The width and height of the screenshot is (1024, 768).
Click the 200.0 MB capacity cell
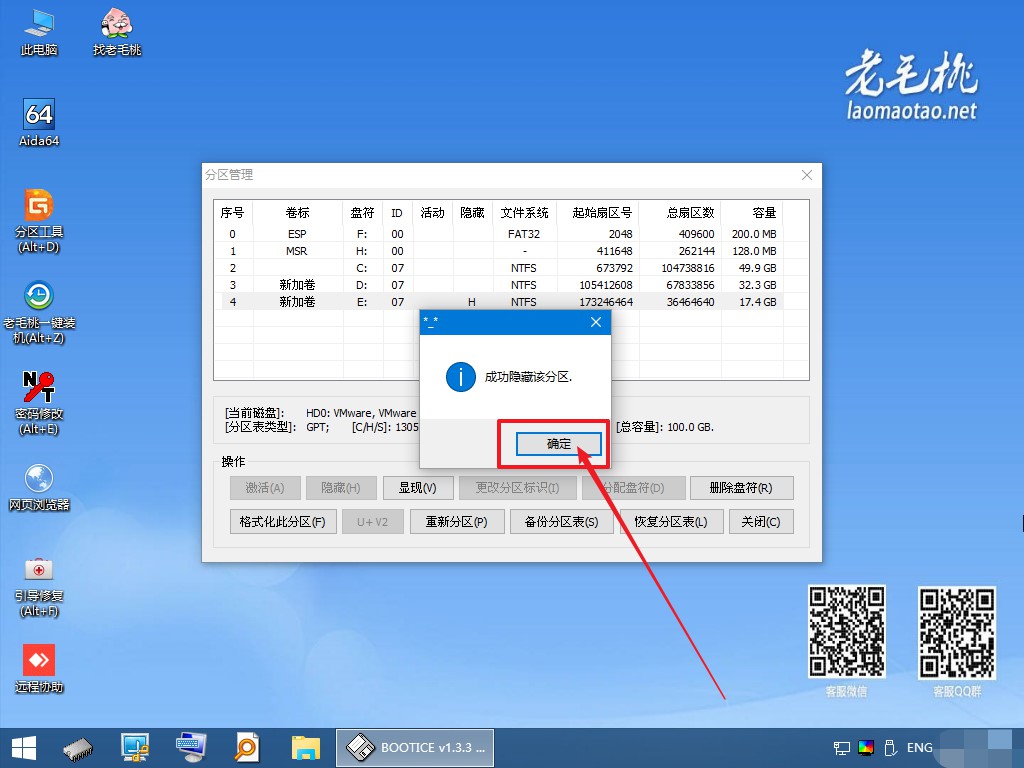coord(754,234)
